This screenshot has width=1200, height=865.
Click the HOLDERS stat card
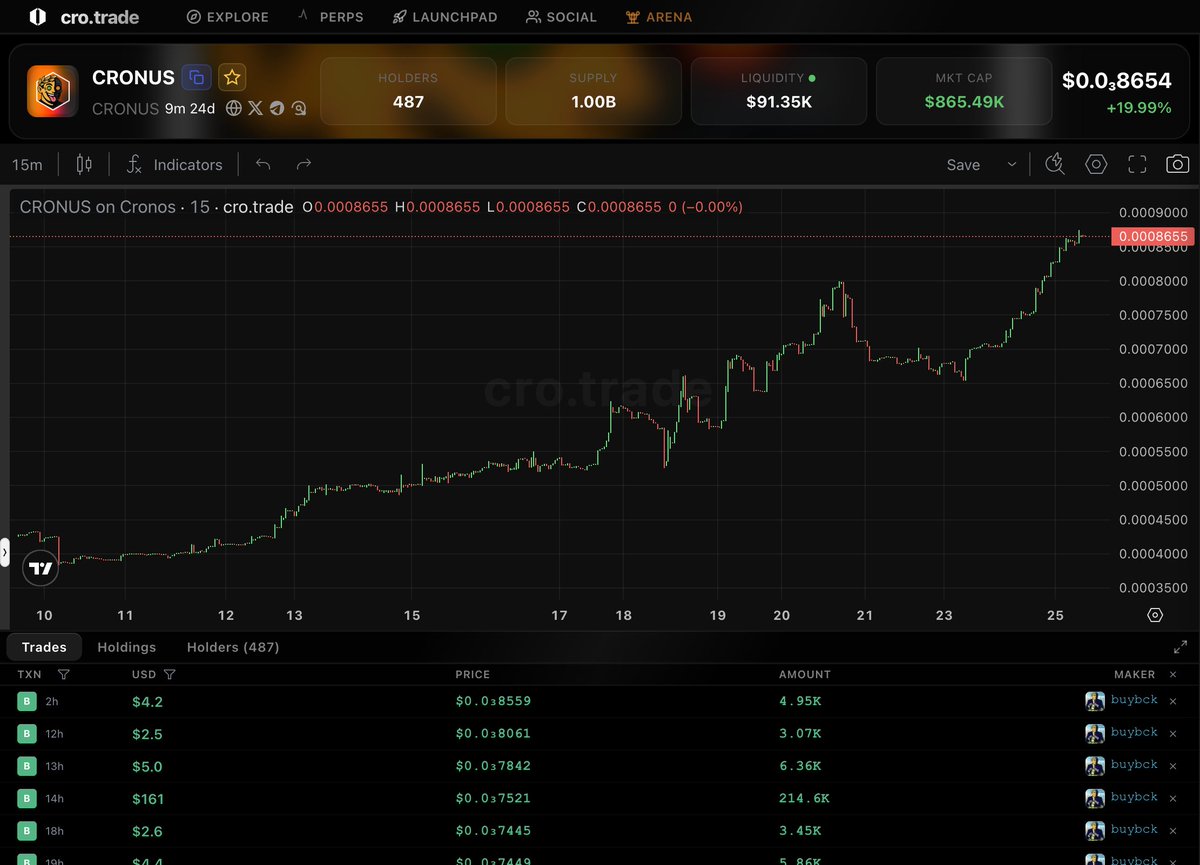tap(408, 91)
